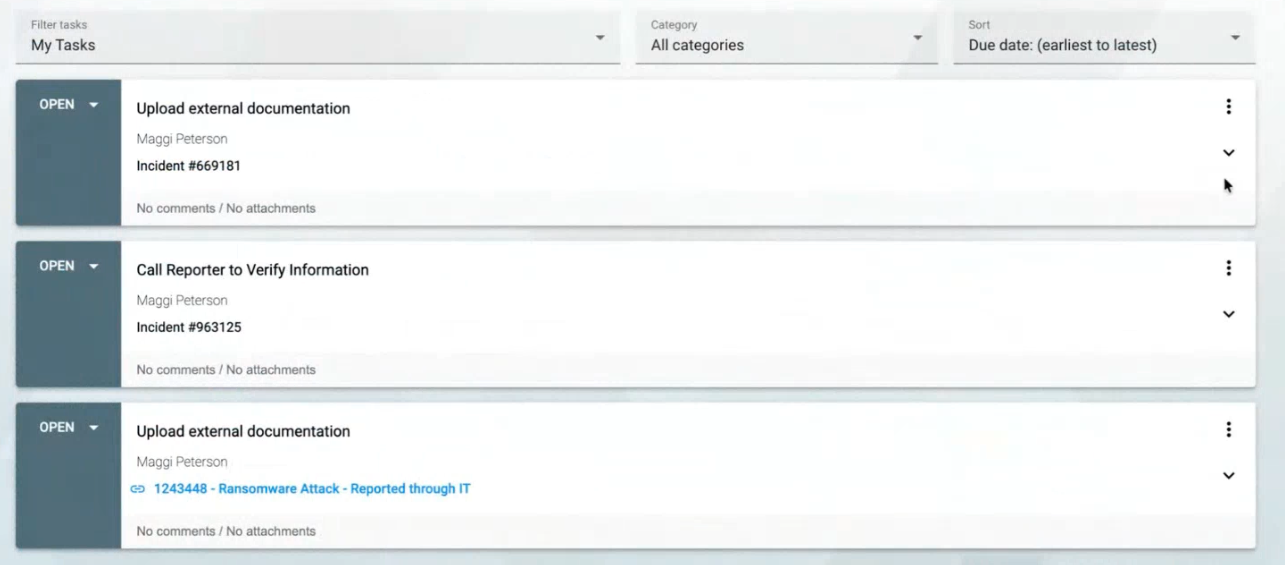Click Upload external documentation title above Incident #669181

click(x=243, y=109)
